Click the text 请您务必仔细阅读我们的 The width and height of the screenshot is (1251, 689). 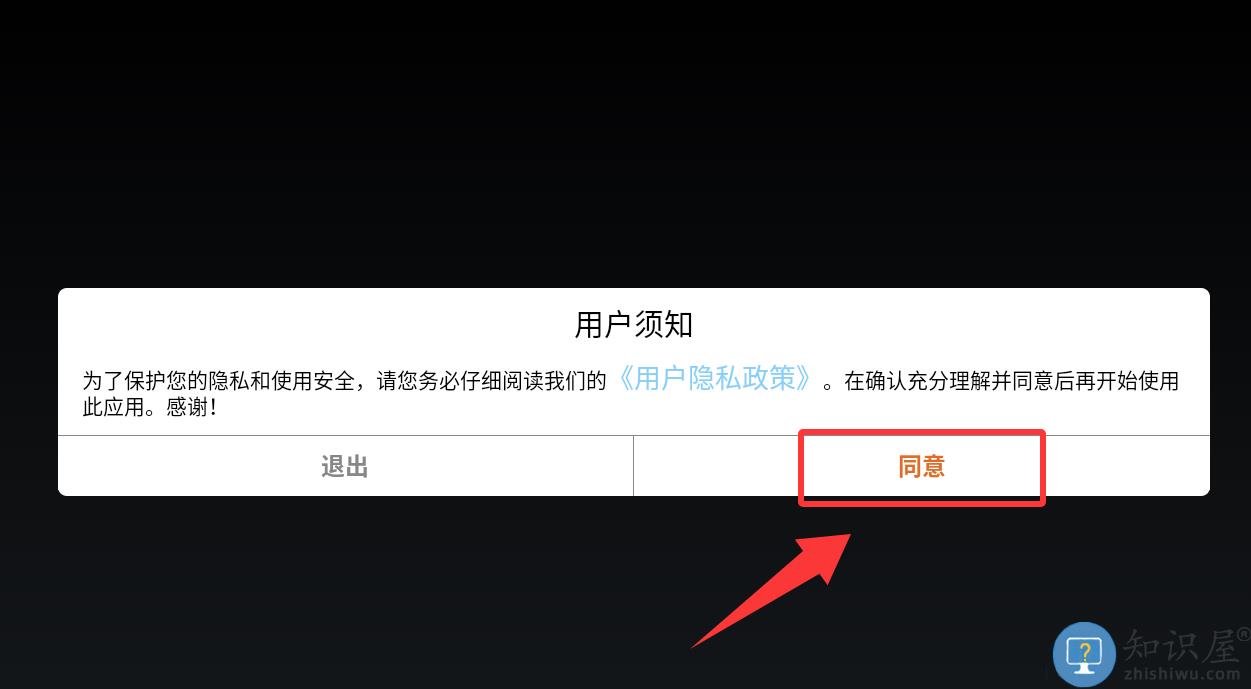(492, 381)
